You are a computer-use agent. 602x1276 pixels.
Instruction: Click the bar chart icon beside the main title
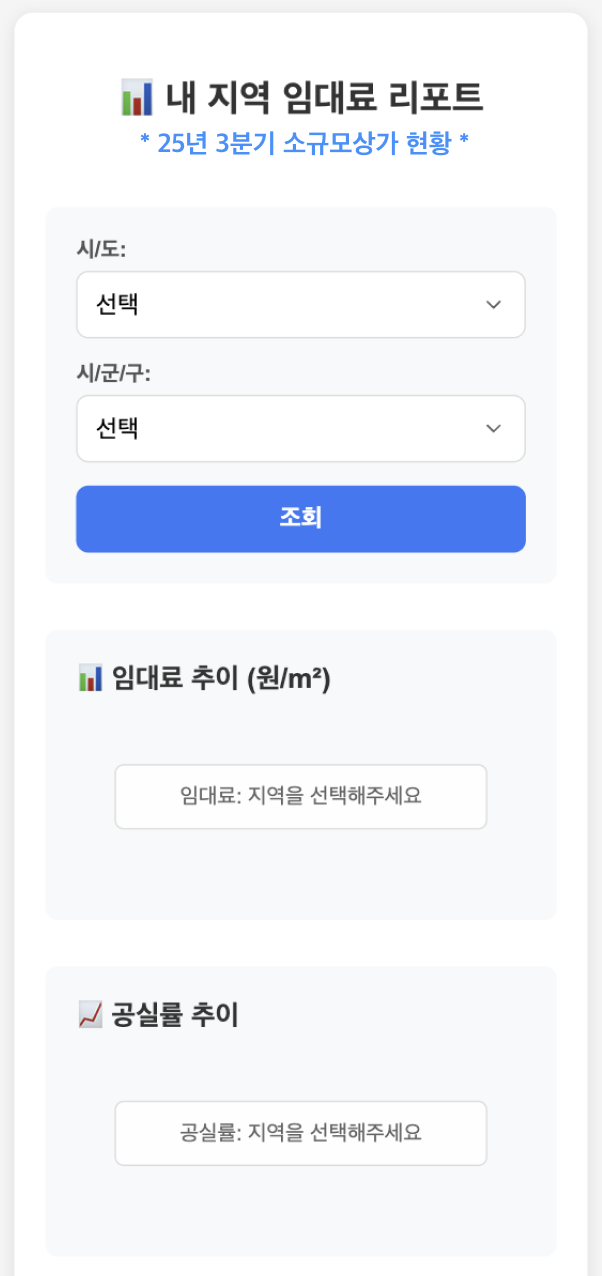(136, 99)
